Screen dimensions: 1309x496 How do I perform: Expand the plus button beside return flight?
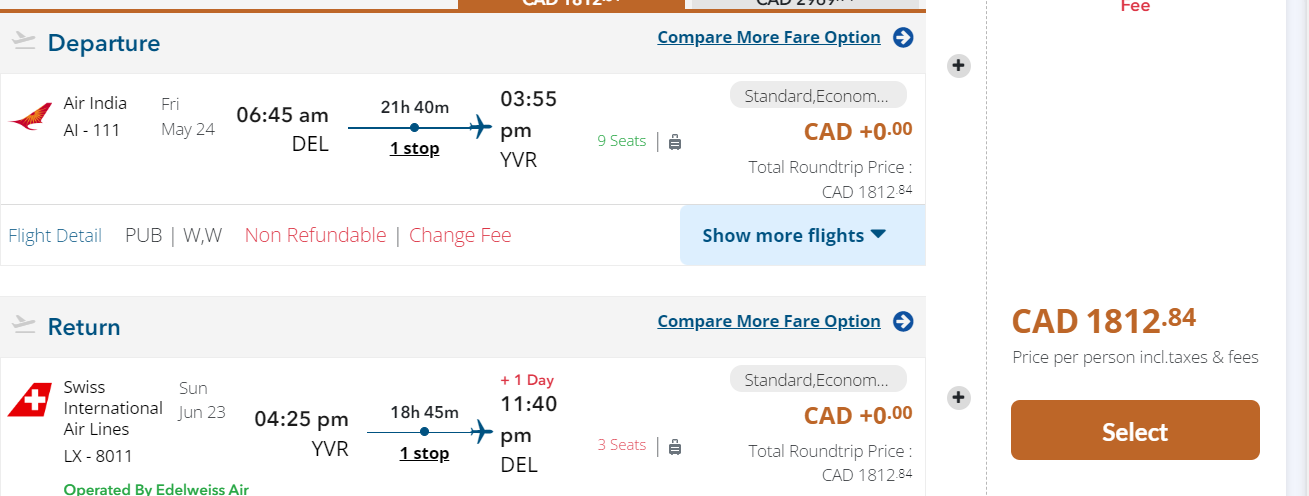958,398
